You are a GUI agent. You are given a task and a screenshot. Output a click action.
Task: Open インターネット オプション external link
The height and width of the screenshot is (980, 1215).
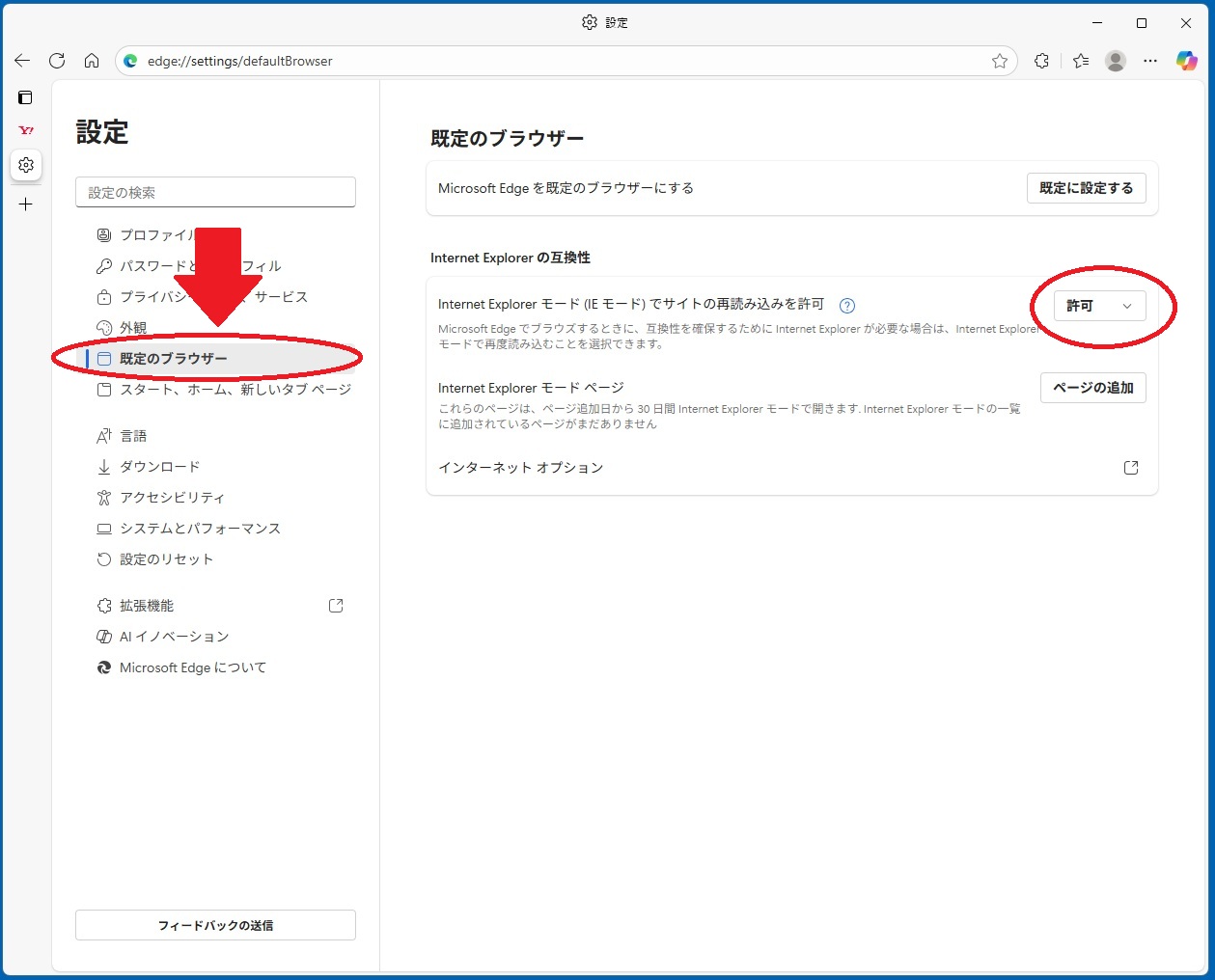click(x=1131, y=468)
